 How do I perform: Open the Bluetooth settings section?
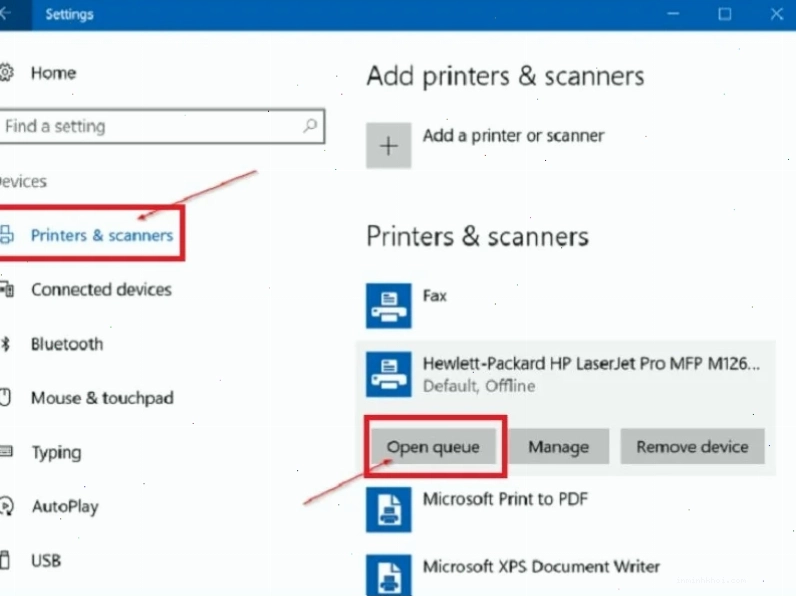[x=67, y=344]
